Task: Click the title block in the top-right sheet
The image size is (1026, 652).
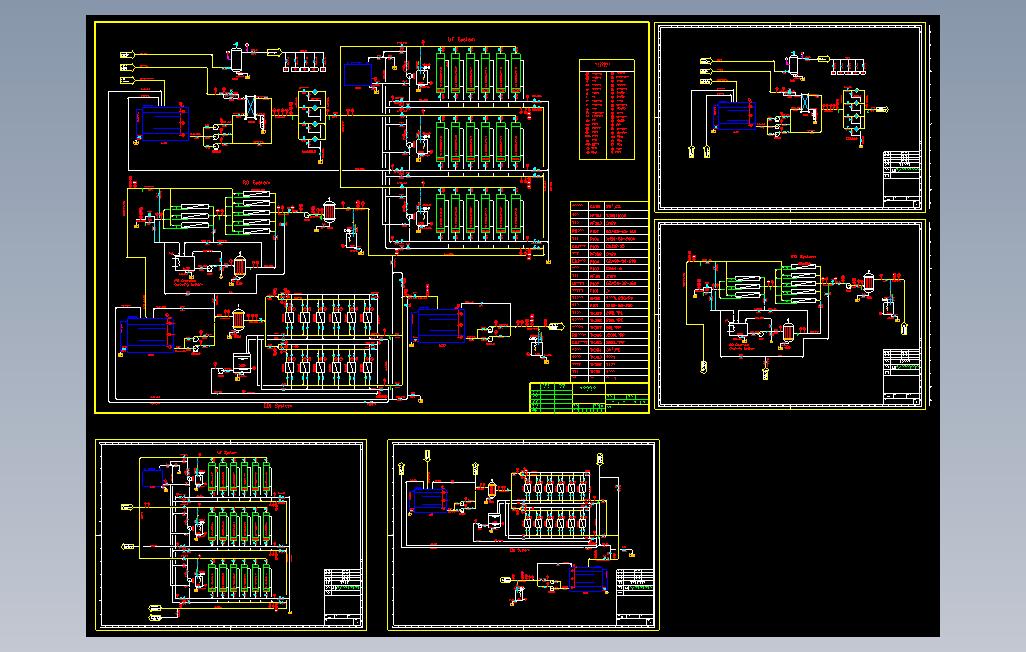Action: tap(902, 178)
